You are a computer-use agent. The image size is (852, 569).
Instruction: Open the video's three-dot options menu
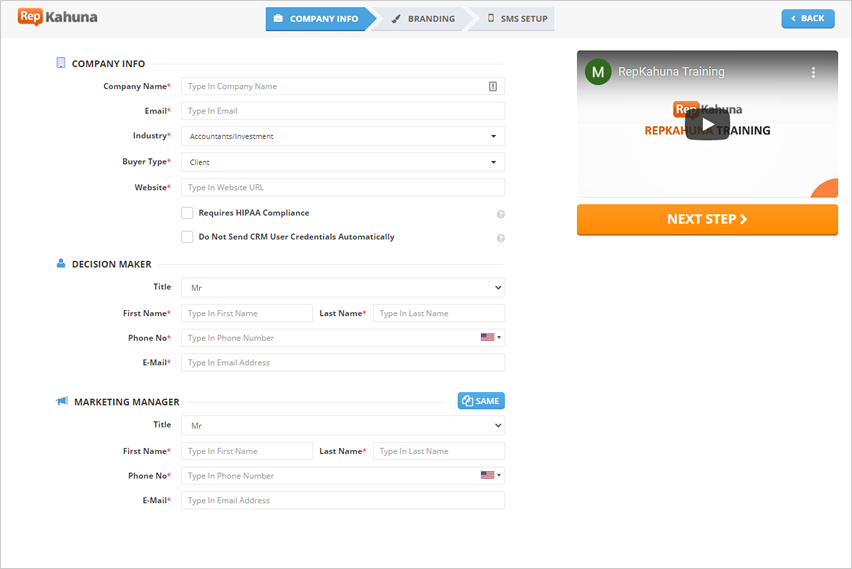pos(813,73)
